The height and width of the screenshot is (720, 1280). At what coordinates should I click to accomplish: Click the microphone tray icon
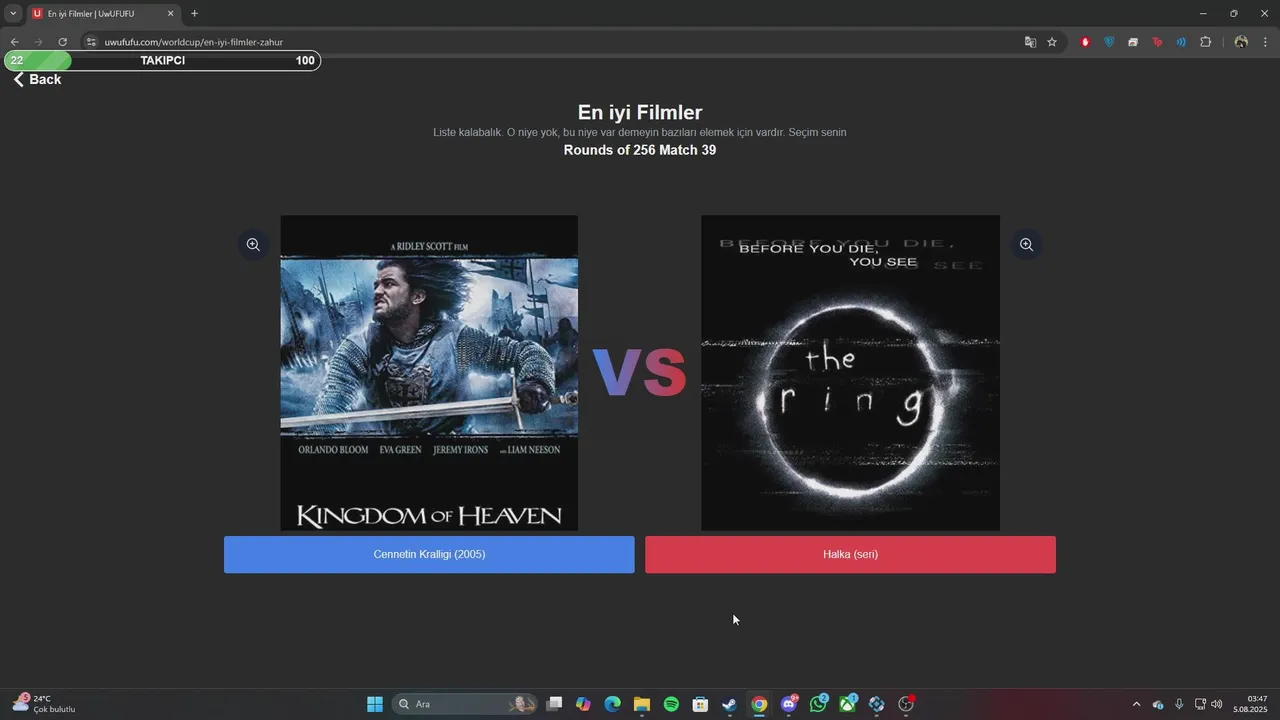pos(1179,704)
